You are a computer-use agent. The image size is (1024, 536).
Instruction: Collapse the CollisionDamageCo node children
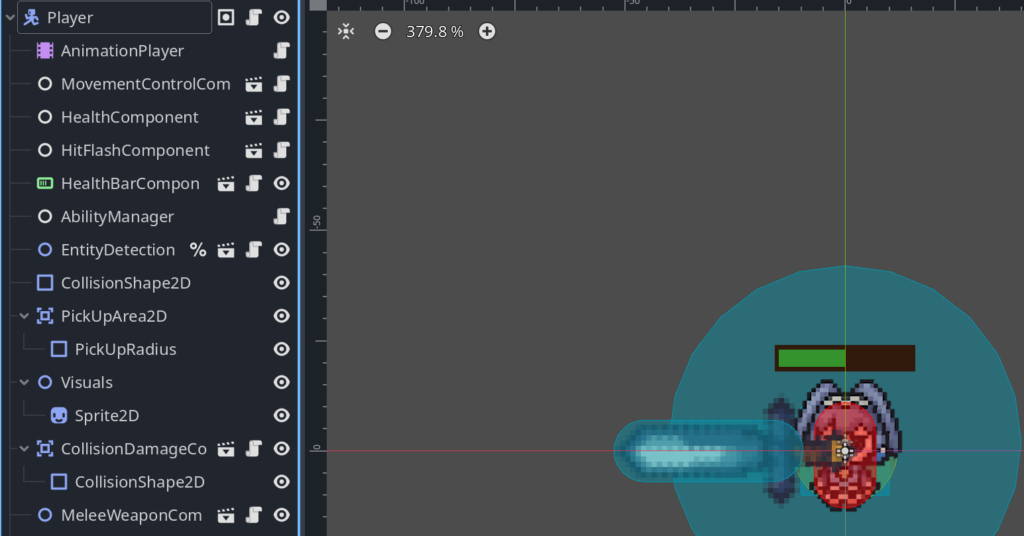pos(24,449)
